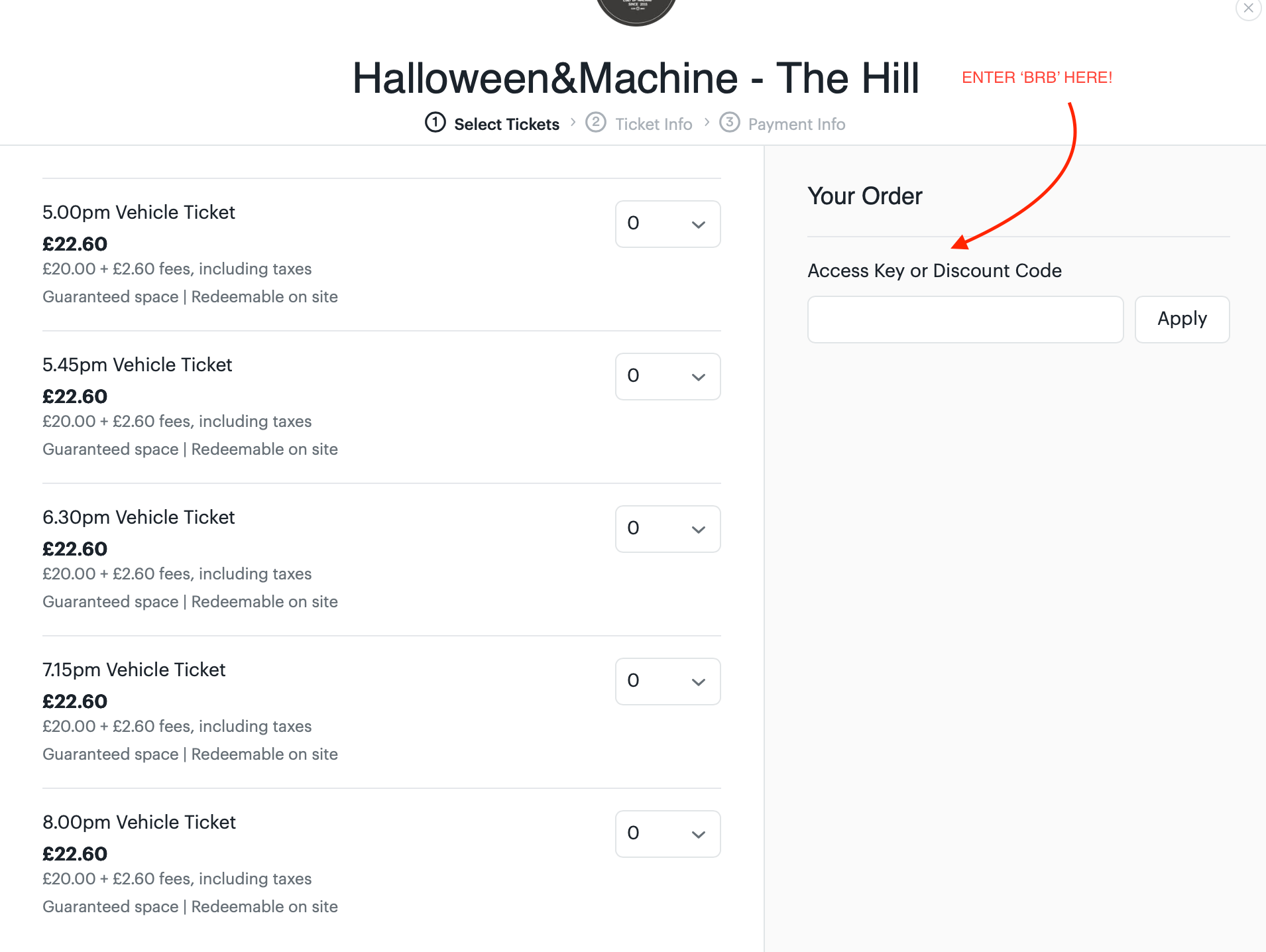Viewport: 1266px width, 952px height.
Task: Go to the Payment Info step
Action: (x=797, y=124)
